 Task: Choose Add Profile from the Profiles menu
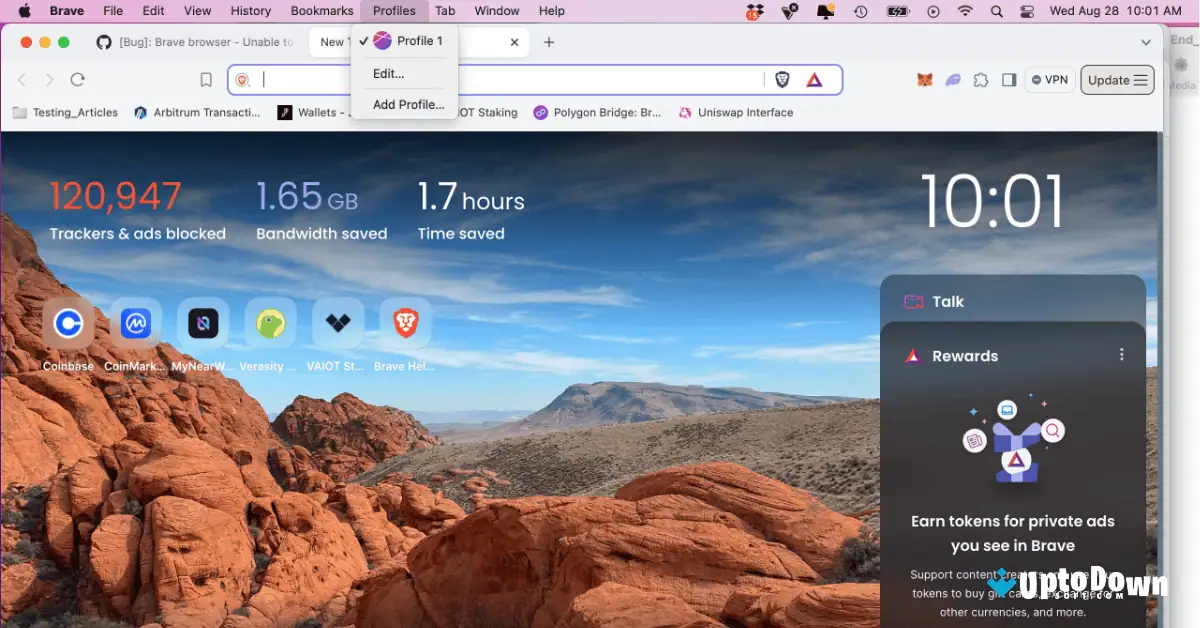[x=408, y=104]
